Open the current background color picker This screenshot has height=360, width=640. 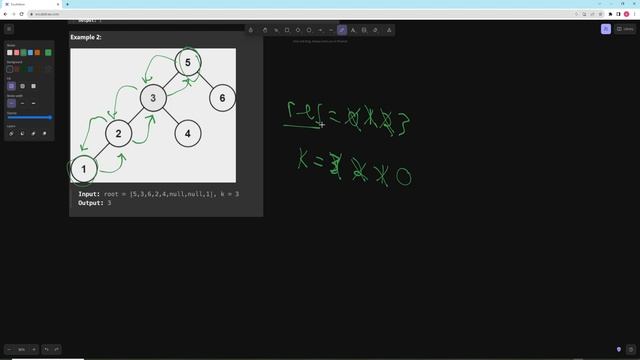click(x=48, y=69)
